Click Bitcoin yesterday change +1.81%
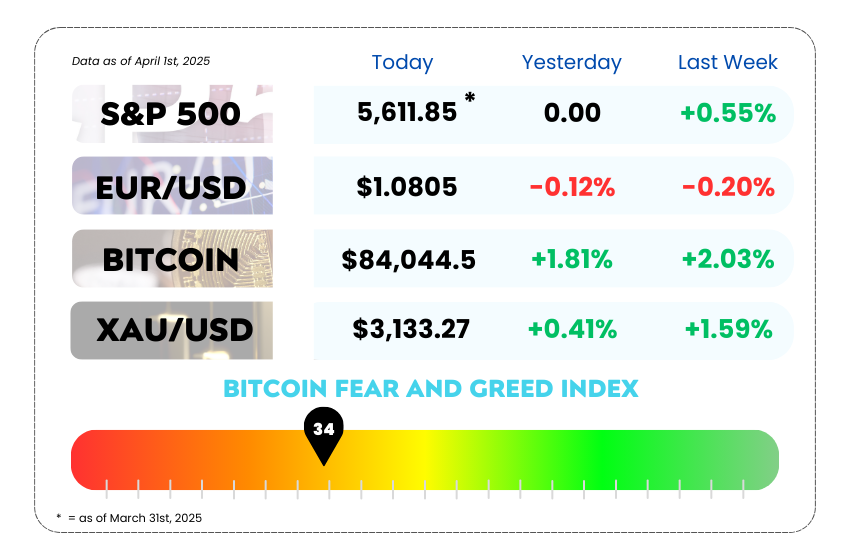This screenshot has width=850, height=560. pos(572,259)
